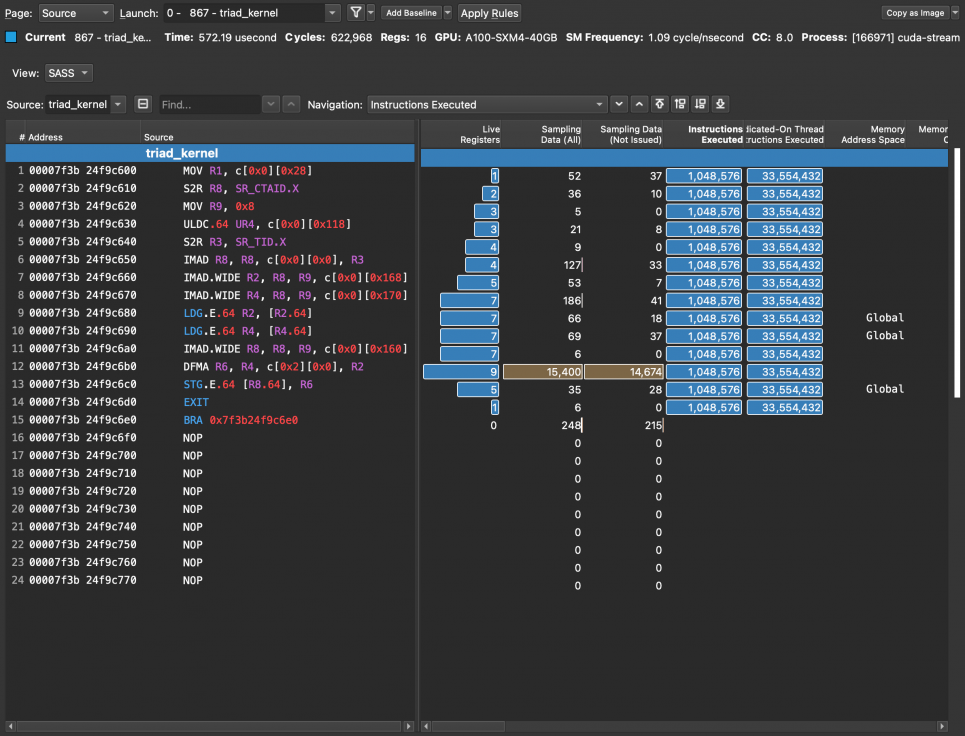
Task: Sort by Sampling Data (All) column header
Action: (560, 134)
